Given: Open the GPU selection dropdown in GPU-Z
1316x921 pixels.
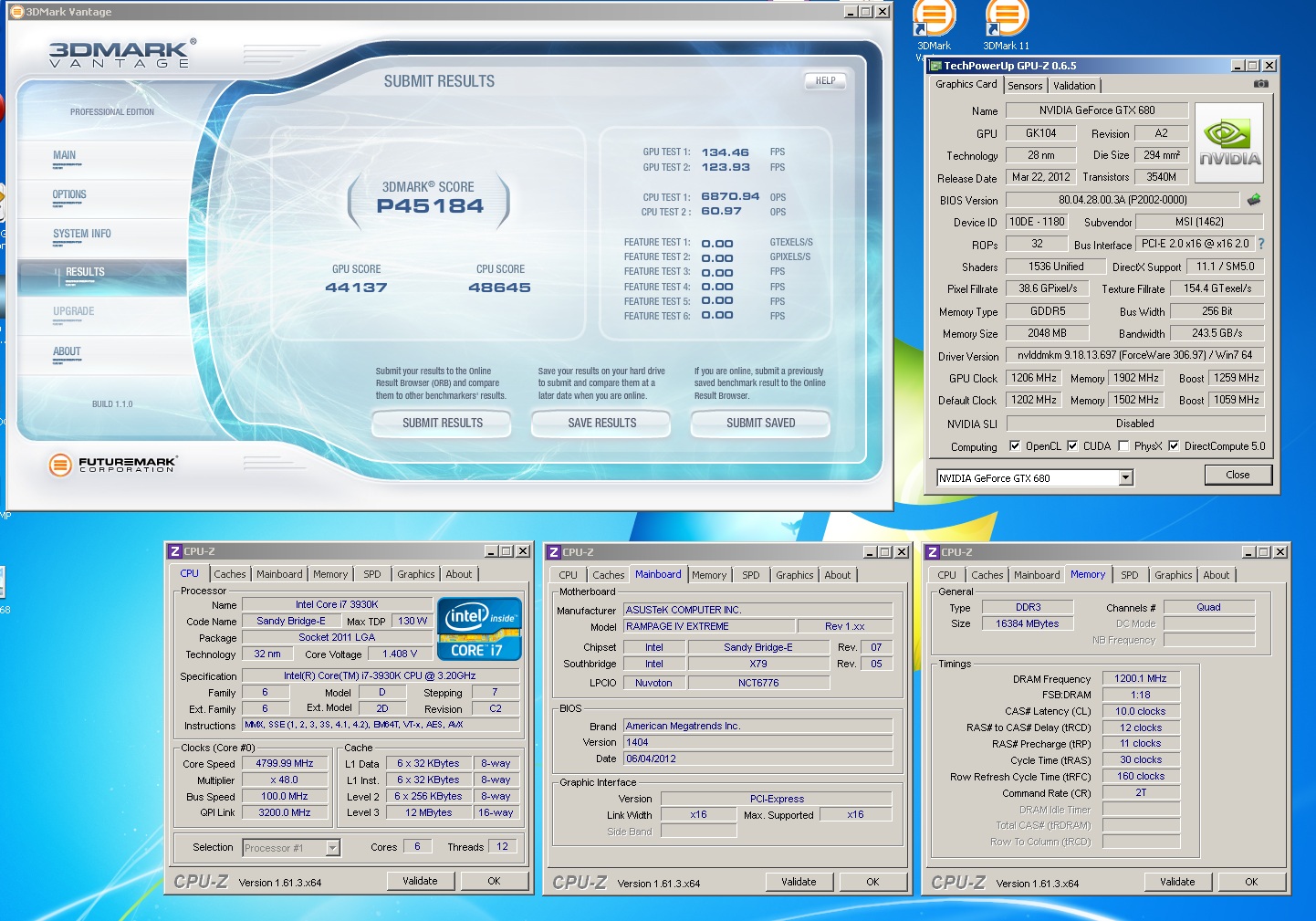Looking at the screenshot, I should [x=1125, y=477].
